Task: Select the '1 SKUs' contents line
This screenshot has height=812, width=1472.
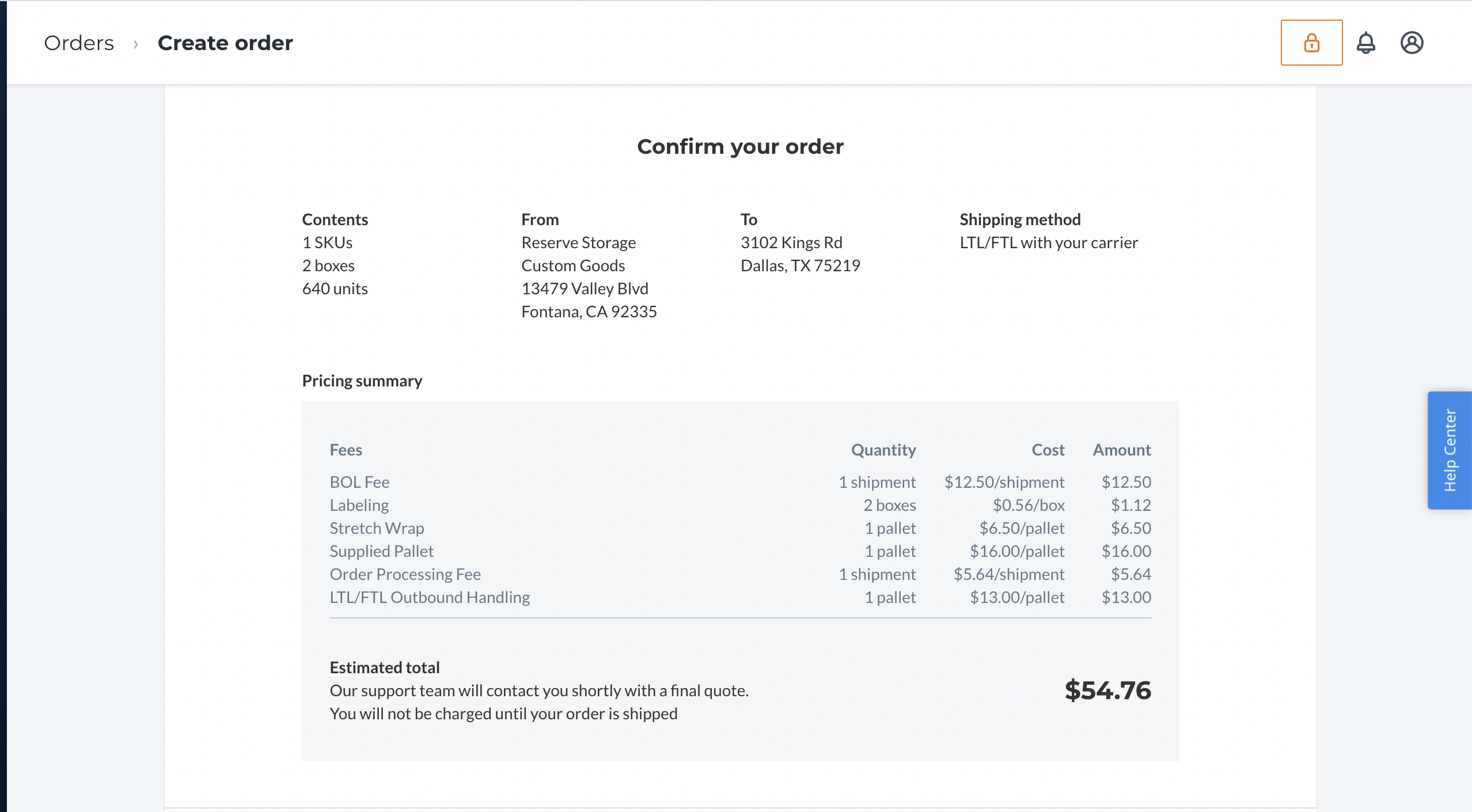Action: point(327,242)
